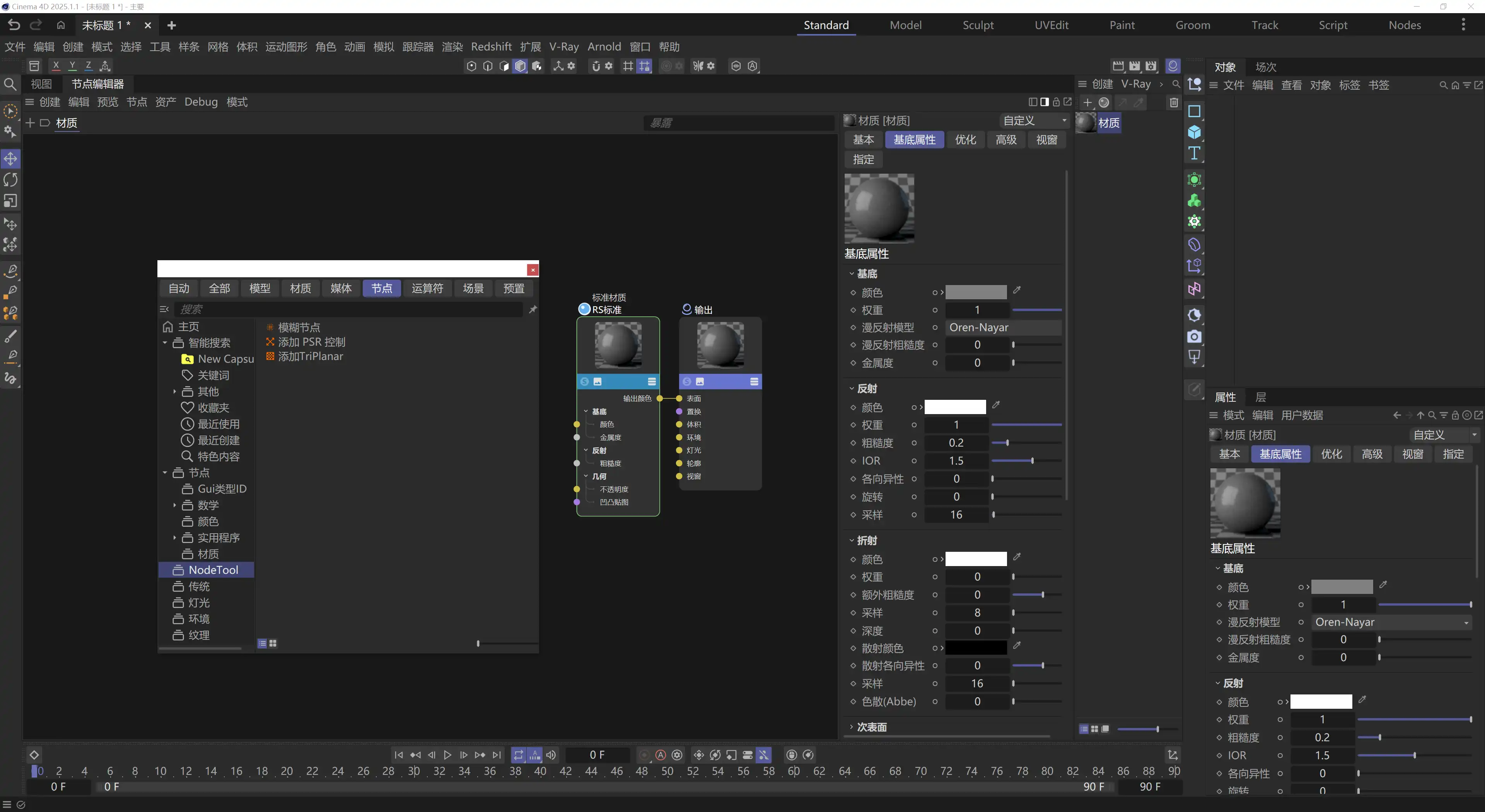Expand the 次表面 section
Viewport: 1485px width, 812px height.
[x=852, y=727]
